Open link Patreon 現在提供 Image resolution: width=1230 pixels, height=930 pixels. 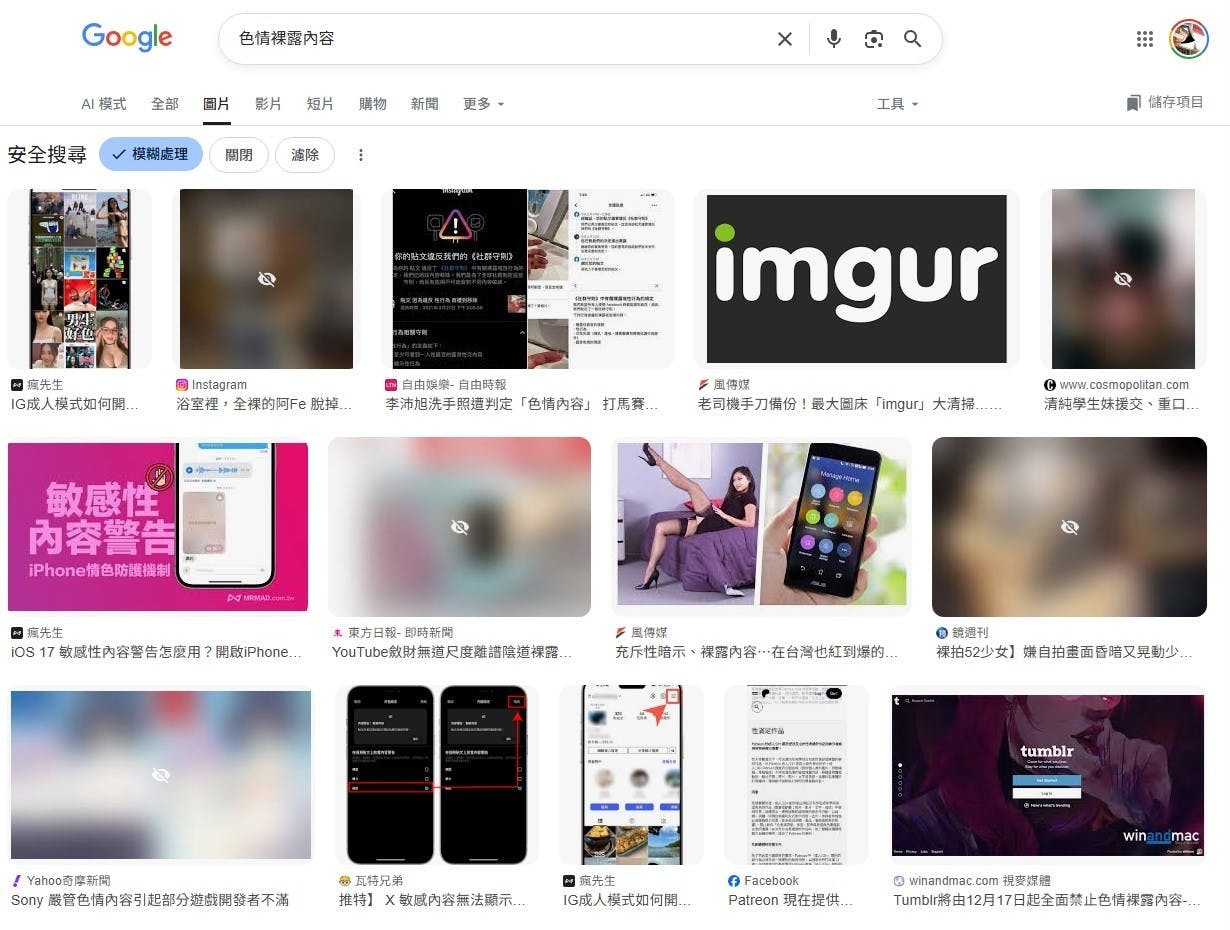point(791,901)
